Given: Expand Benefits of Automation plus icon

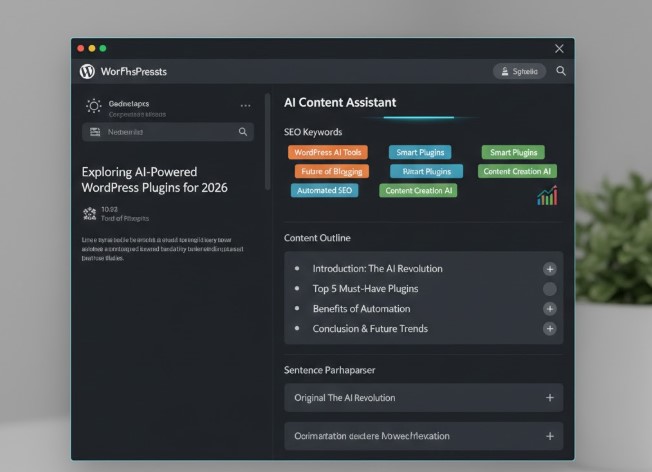Looking at the screenshot, I should tap(550, 309).
